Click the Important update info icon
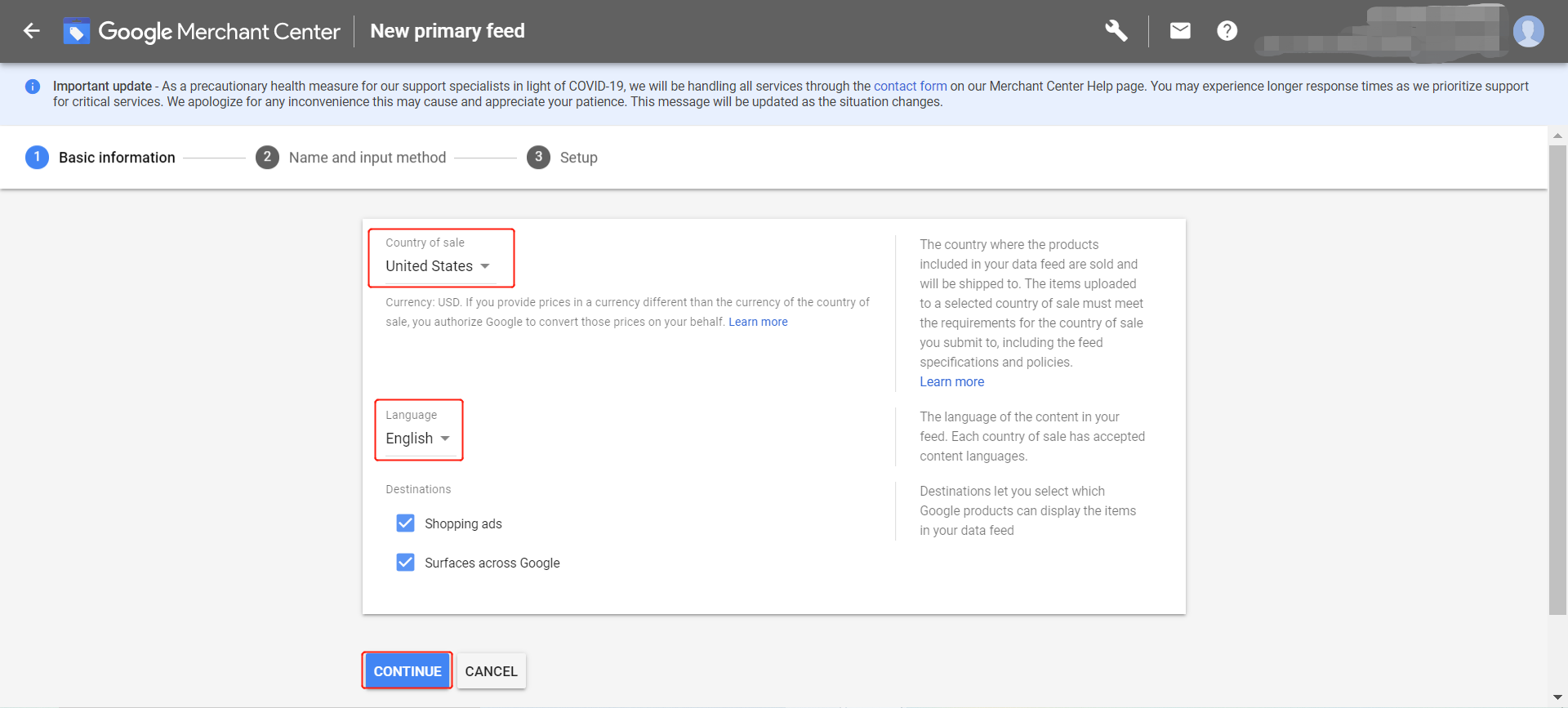This screenshot has width=1568, height=708. [33, 87]
